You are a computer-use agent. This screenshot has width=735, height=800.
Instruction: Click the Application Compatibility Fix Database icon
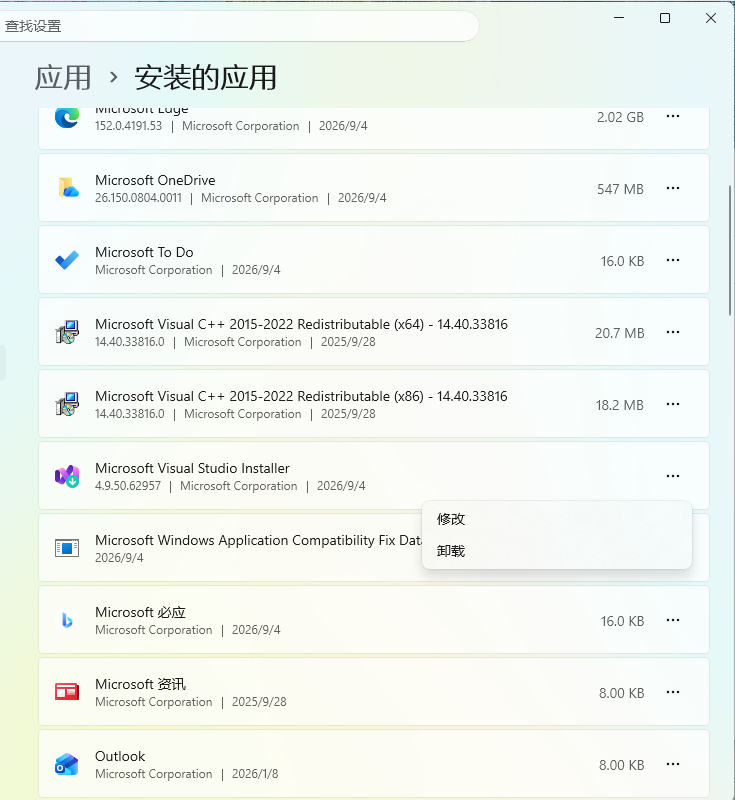(67, 548)
